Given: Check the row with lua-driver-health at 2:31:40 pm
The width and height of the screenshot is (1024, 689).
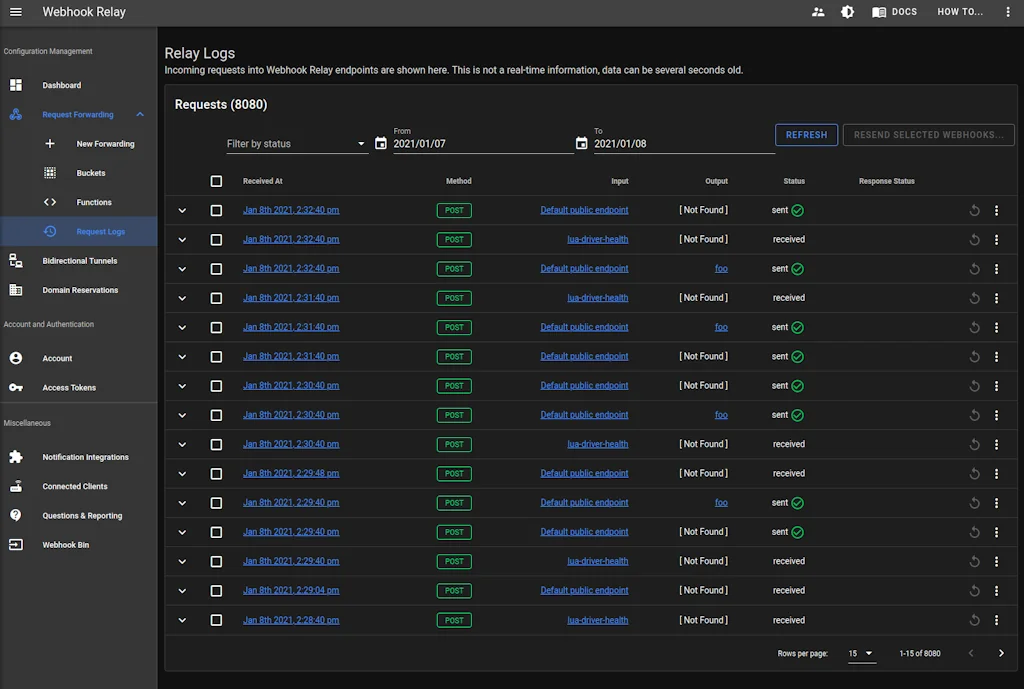Looking at the screenshot, I should [x=216, y=297].
